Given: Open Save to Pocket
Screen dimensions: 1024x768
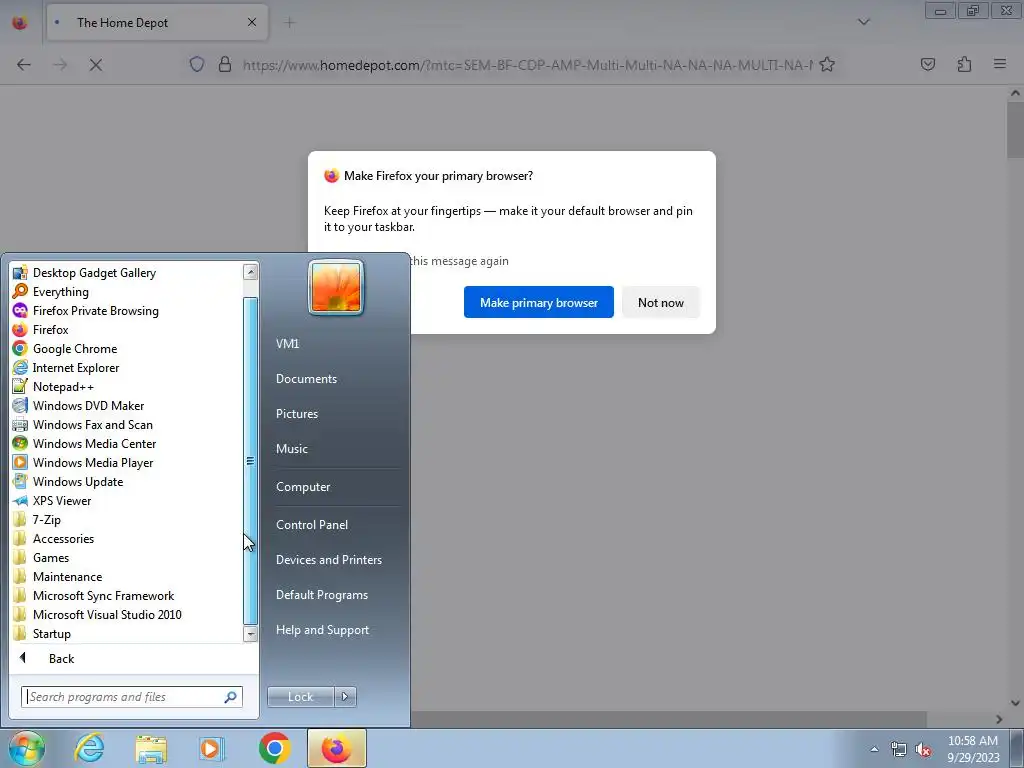Looking at the screenshot, I should (927, 65).
